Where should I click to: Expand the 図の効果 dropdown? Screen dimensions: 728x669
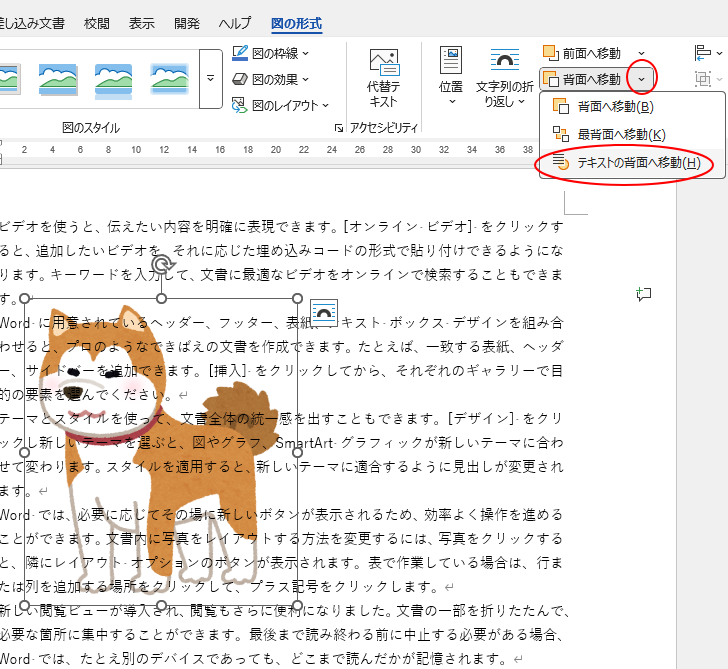click(x=305, y=79)
